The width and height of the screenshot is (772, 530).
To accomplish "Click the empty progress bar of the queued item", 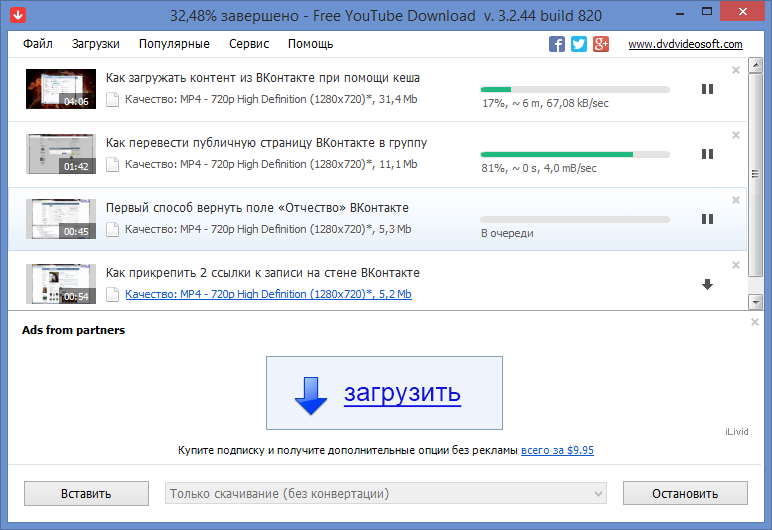I will point(575,220).
